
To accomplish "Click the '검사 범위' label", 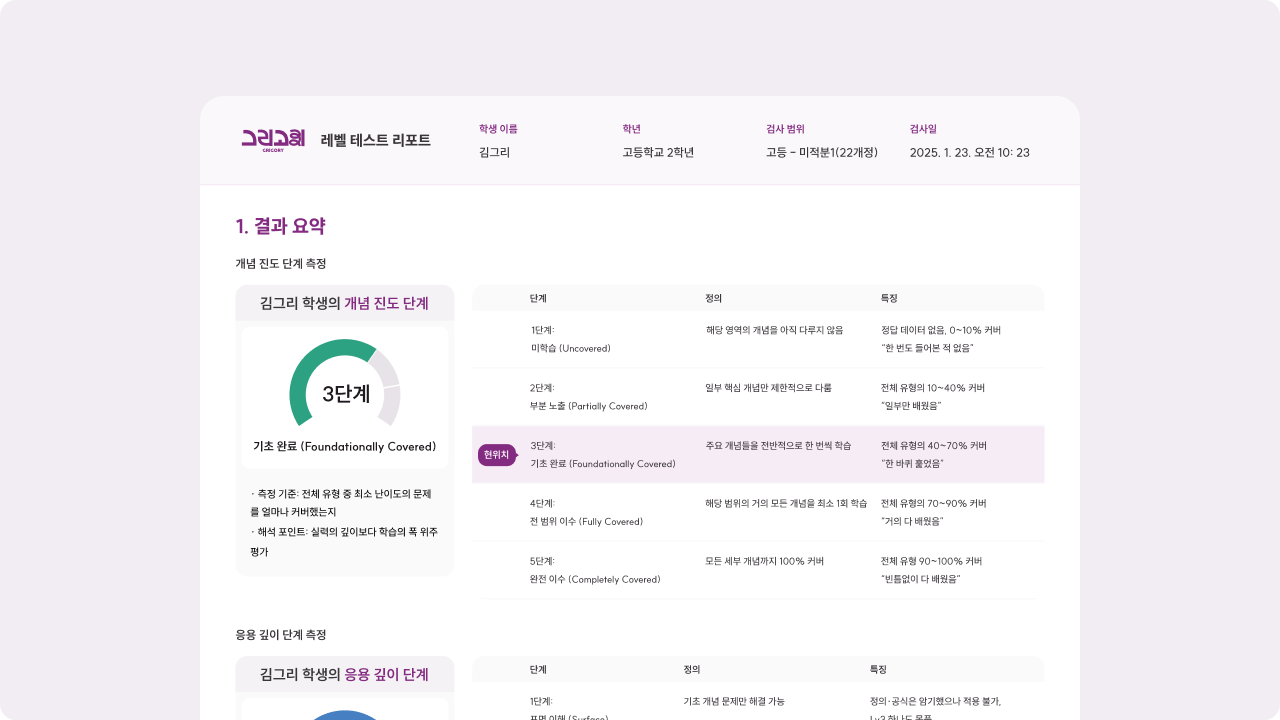I will point(785,129).
